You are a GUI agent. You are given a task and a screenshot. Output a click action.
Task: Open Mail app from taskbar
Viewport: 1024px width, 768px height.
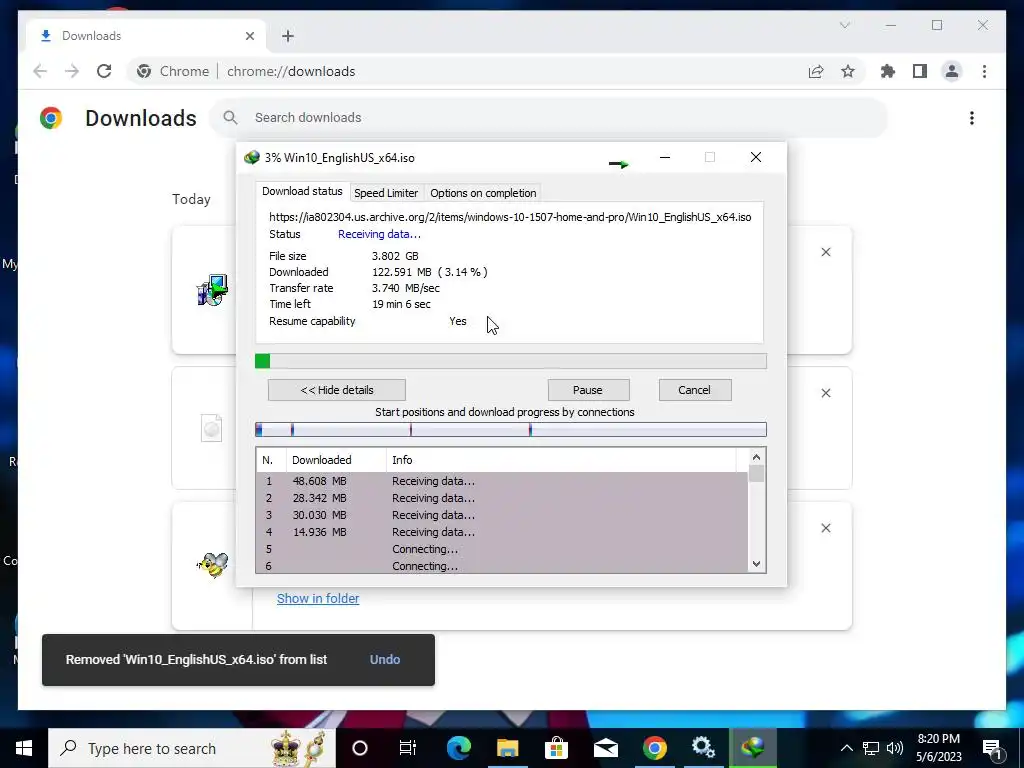point(605,748)
